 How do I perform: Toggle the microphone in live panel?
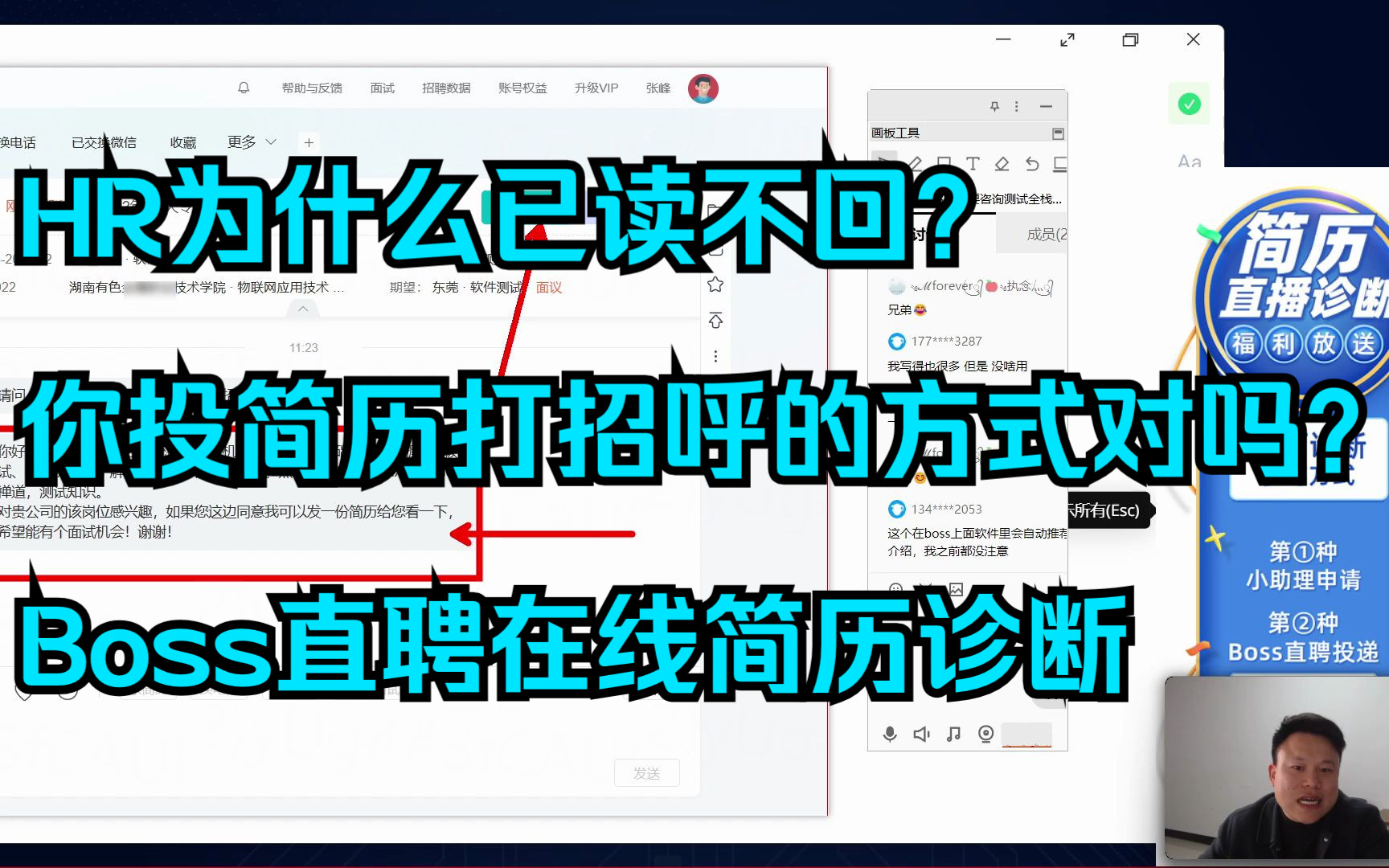(x=890, y=734)
